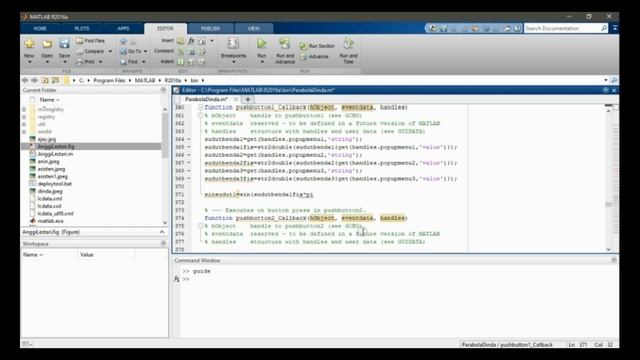Screen dimensions: 640x360
Task: Click the Save floppy disk icon
Action: (64, 44)
